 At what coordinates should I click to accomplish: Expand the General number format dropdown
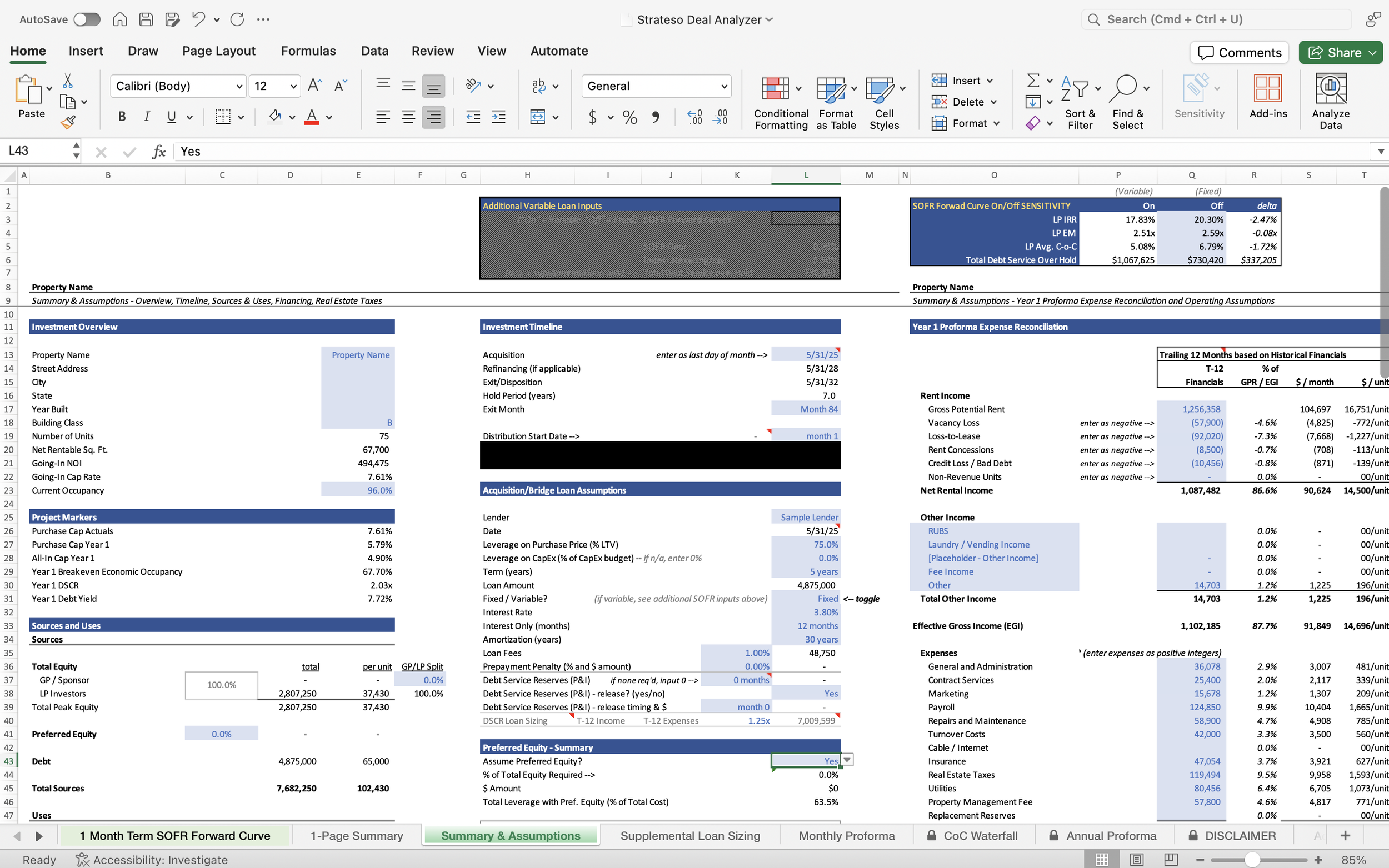point(724,86)
